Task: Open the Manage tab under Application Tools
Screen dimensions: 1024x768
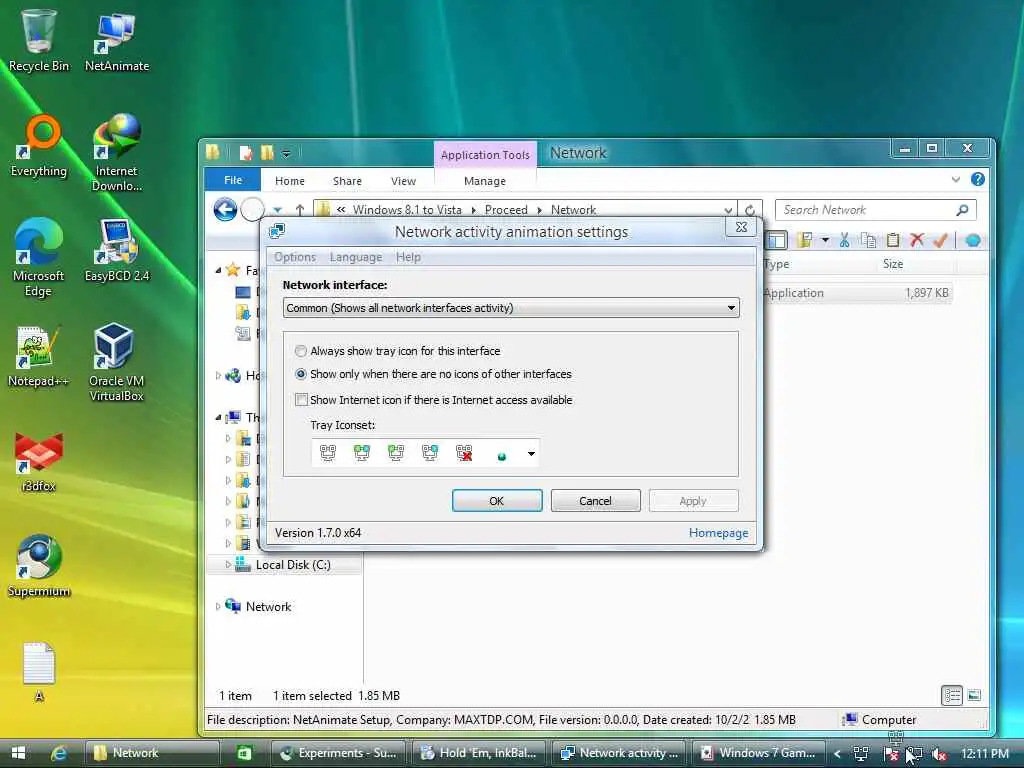Action: click(x=485, y=181)
